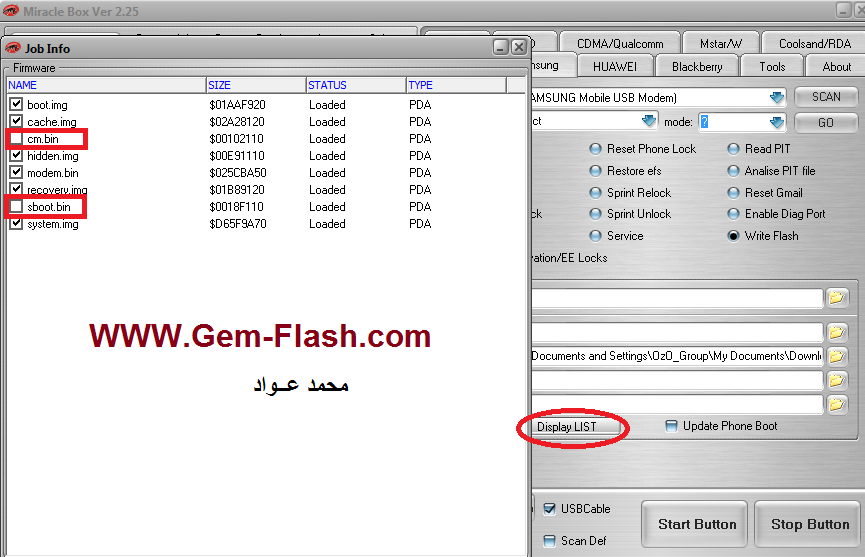865x557 pixels.
Task: Open the Blackberry tab
Action: [x=697, y=66]
